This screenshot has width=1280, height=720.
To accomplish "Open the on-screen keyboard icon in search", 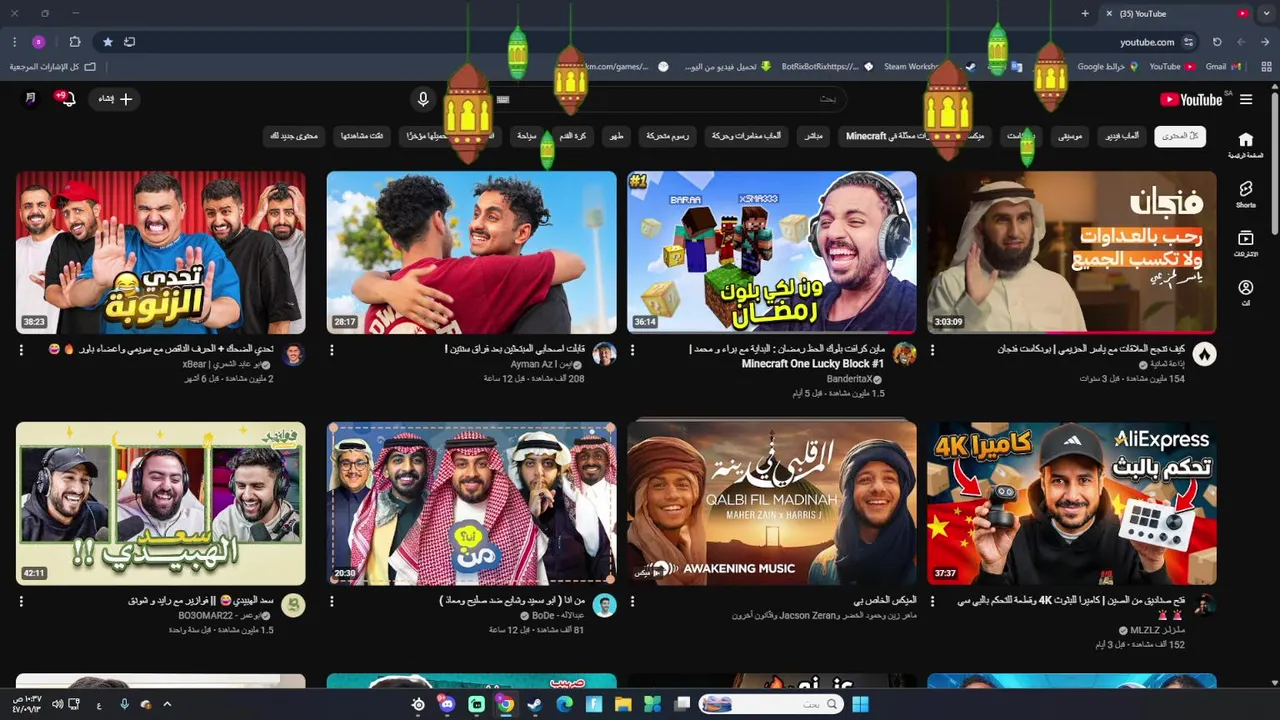I will tap(503, 99).
